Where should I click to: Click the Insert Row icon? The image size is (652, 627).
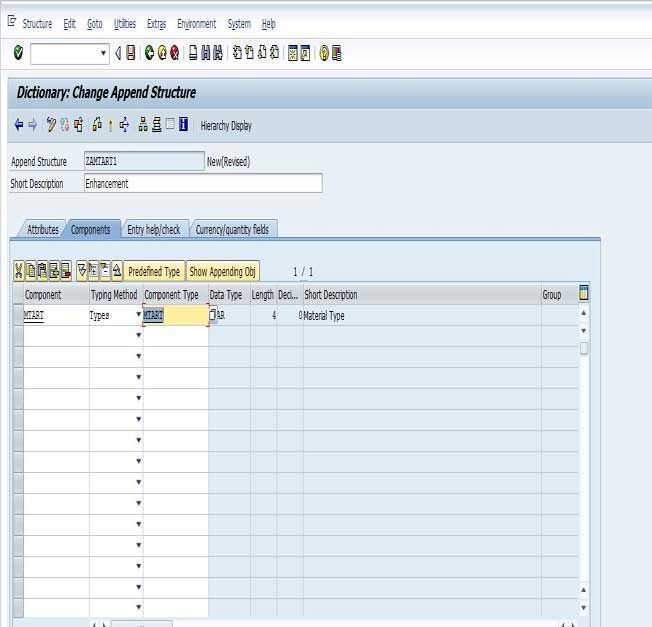(54, 271)
